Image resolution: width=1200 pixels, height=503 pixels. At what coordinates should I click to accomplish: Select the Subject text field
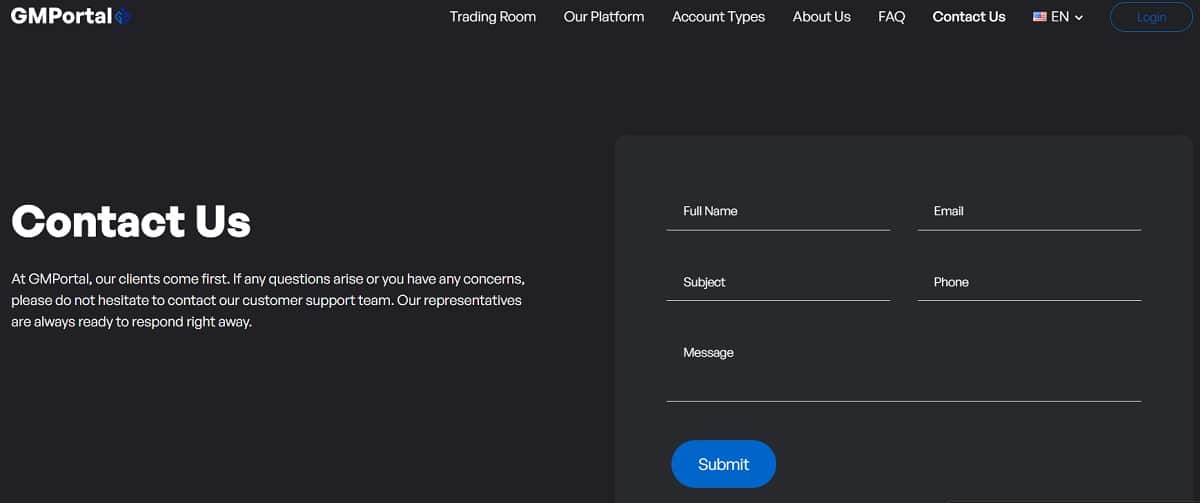tap(777, 283)
